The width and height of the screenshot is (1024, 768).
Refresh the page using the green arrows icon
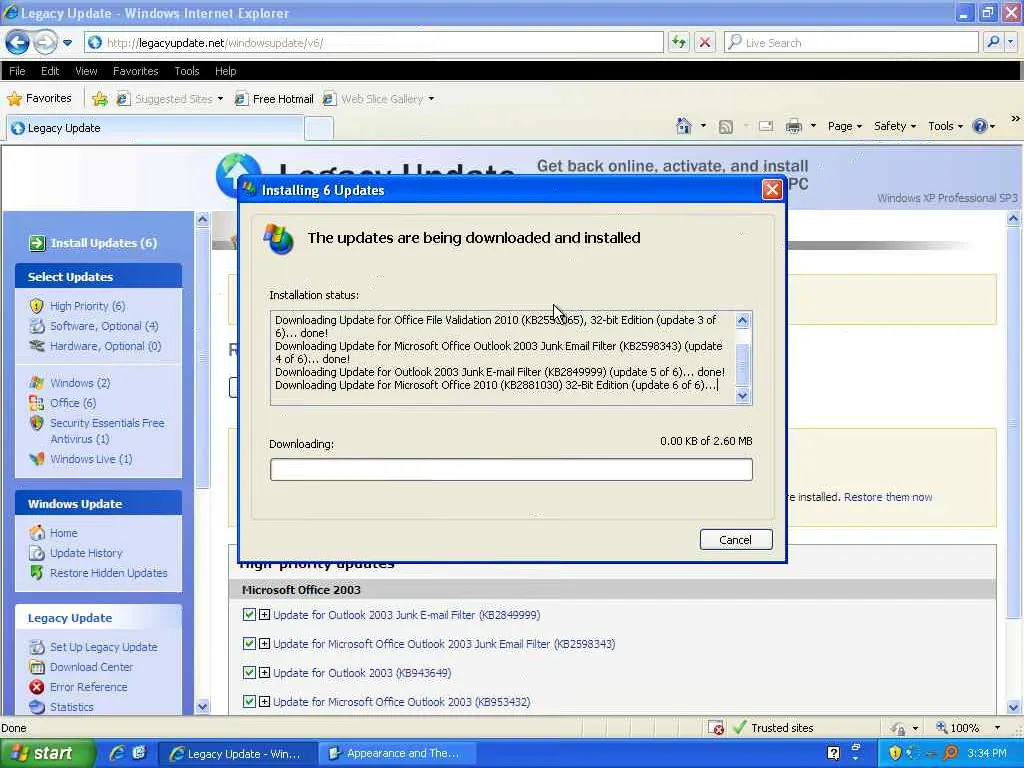(679, 42)
